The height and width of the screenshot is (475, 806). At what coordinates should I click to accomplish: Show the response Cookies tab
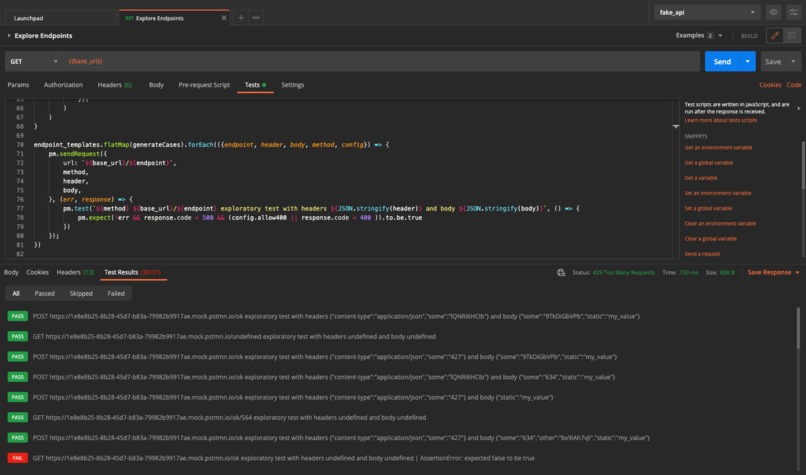[x=38, y=272]
